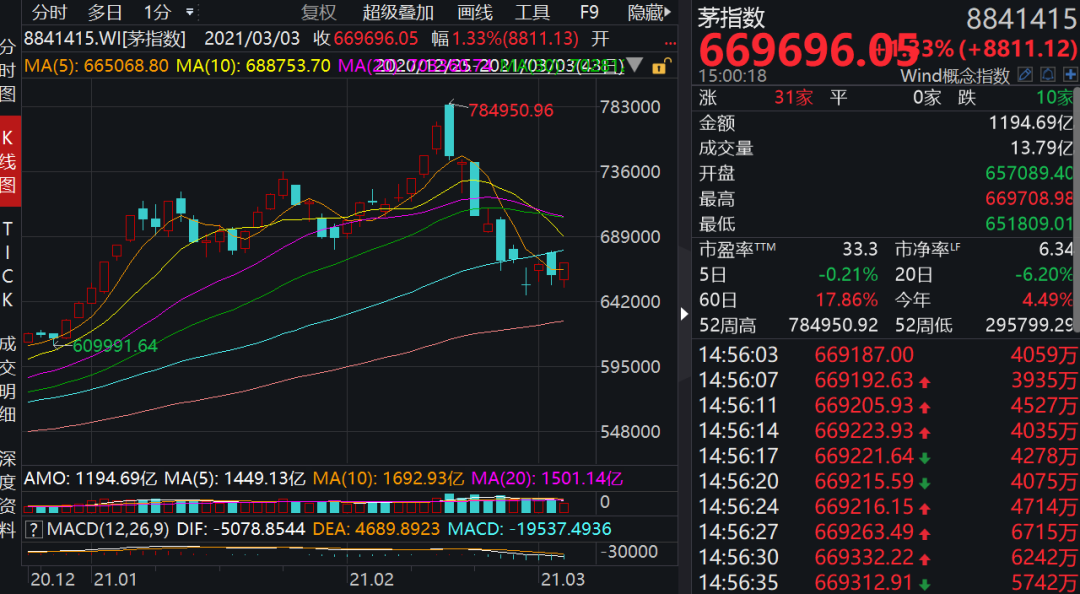Screen dimensions: 1080x594
Task: Click the 8841415 index code
Action: (x=1021, y=19)
